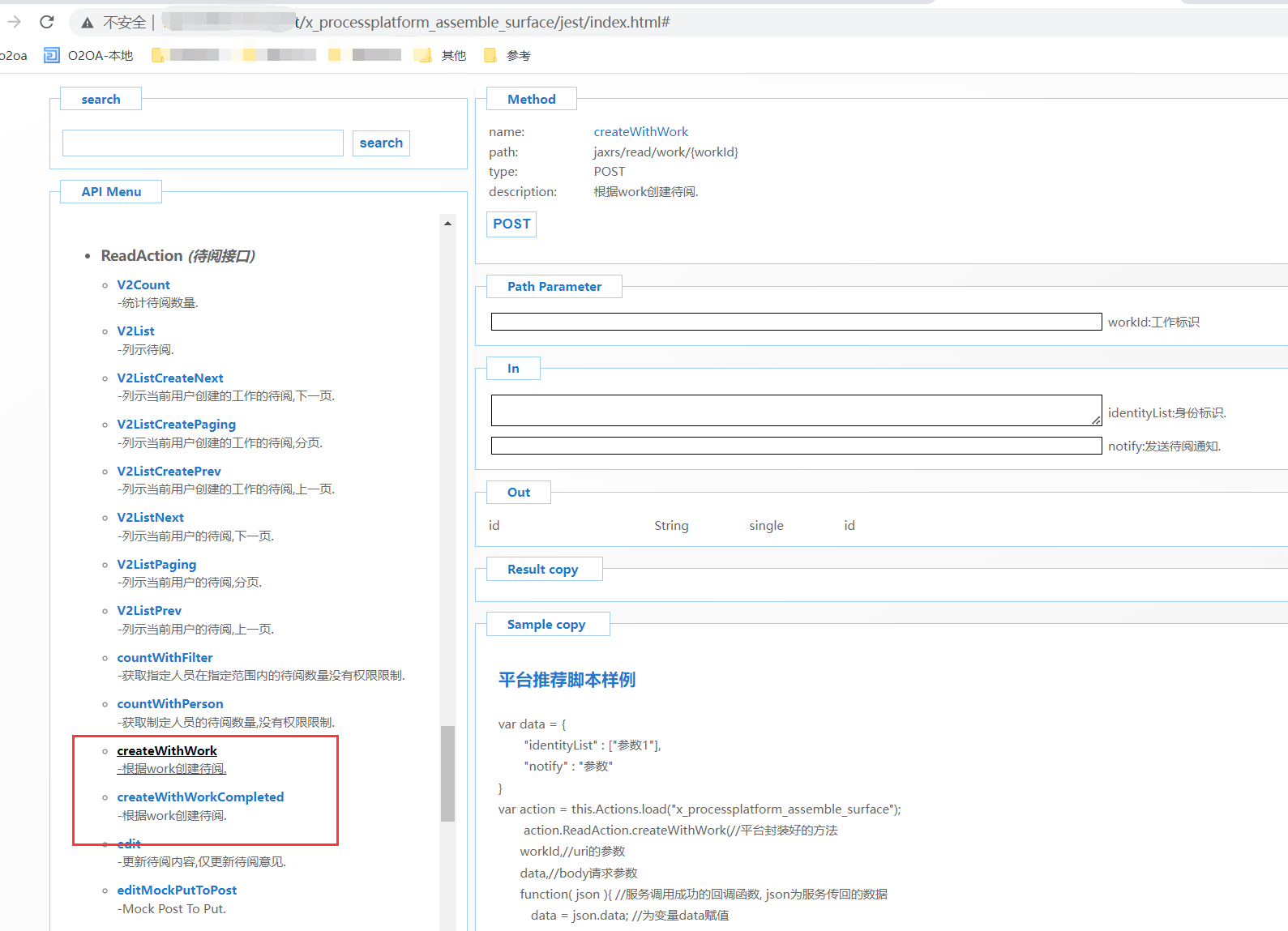Screen dimensions: 1288x931
Task: Click the workId path parameter field
Action: [x=795, y=322]
